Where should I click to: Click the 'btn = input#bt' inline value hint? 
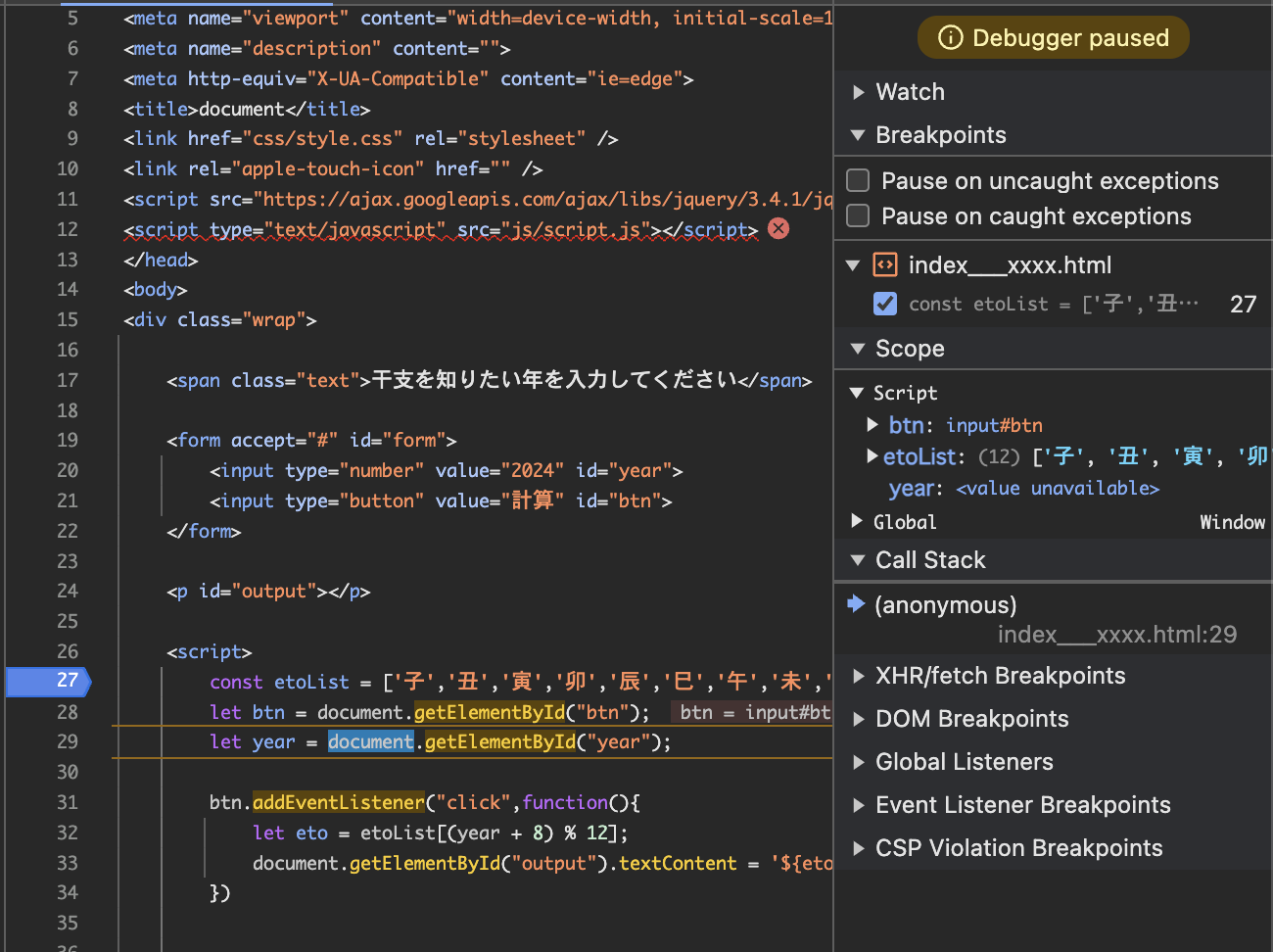[x=754, y=713]
